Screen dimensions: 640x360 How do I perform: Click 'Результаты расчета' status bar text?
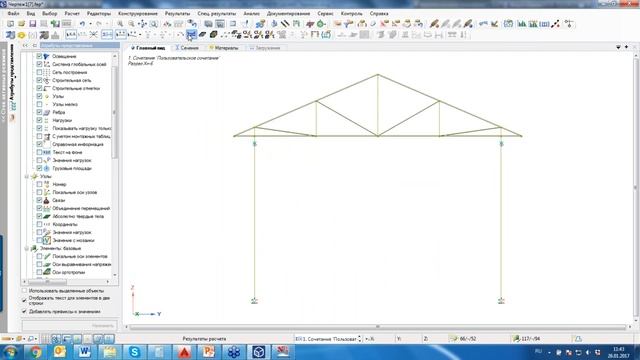click(204, 339)
